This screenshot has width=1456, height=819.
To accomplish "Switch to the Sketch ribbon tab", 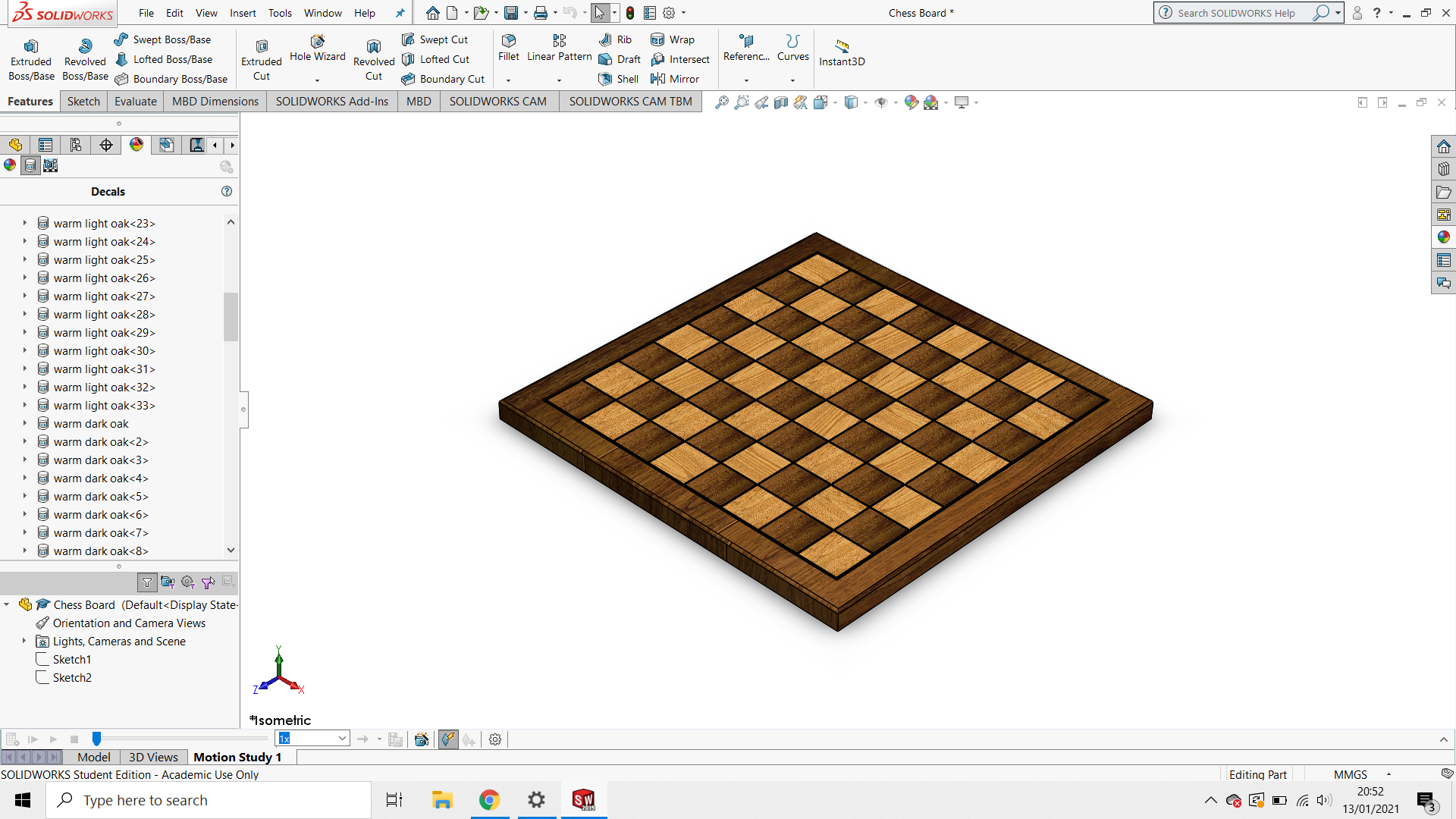I will (83, 102).
